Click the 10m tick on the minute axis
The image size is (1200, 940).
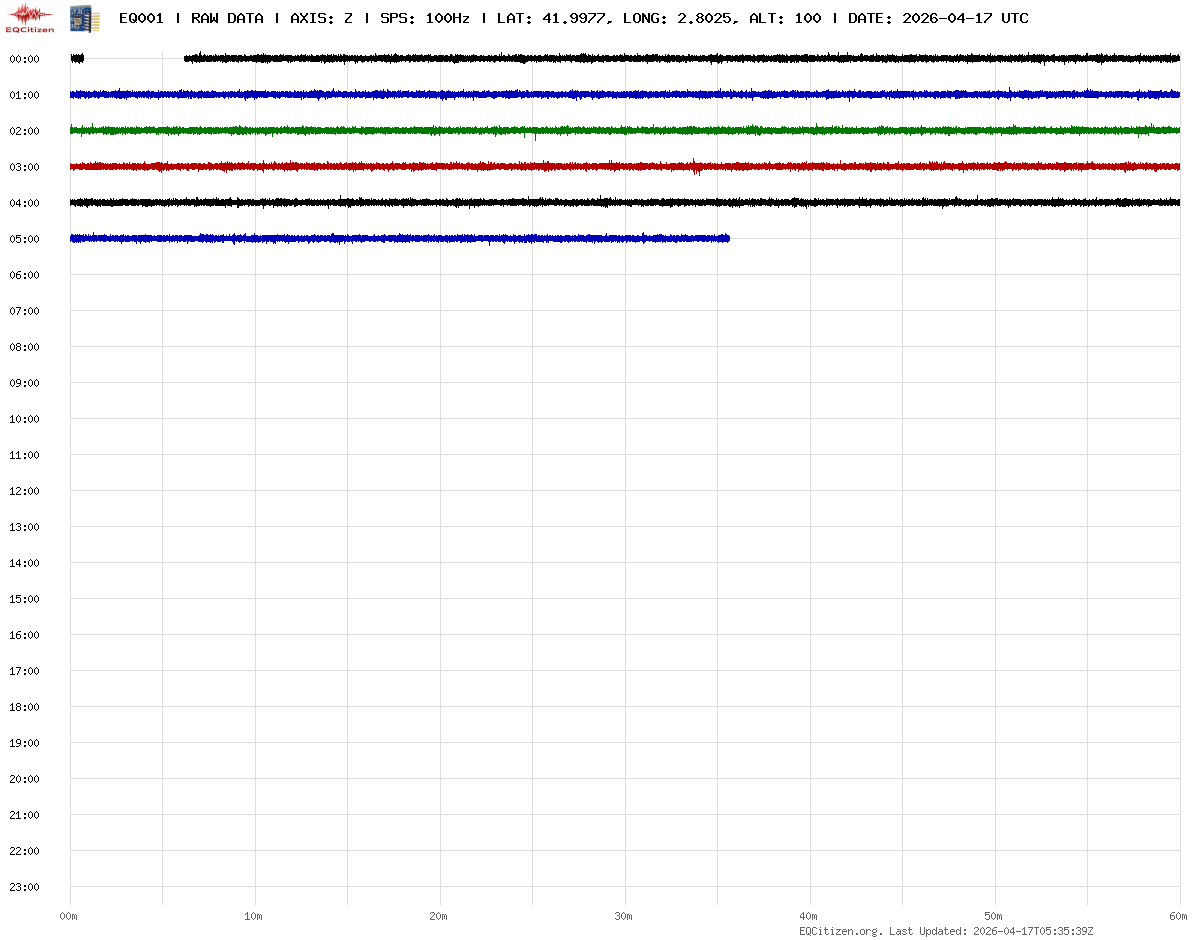click(254, 916)
